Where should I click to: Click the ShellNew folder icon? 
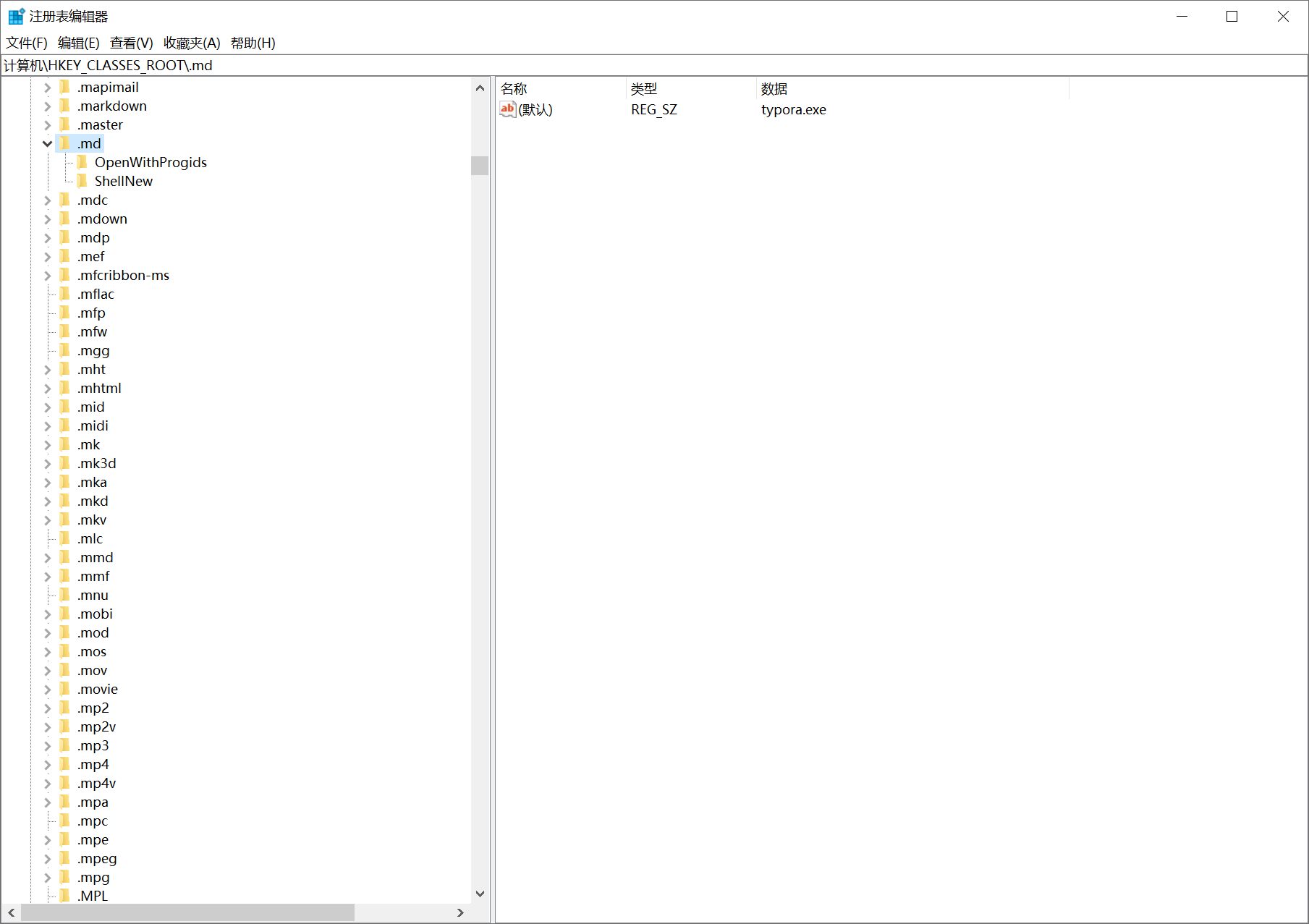click(x=82, y=181)
